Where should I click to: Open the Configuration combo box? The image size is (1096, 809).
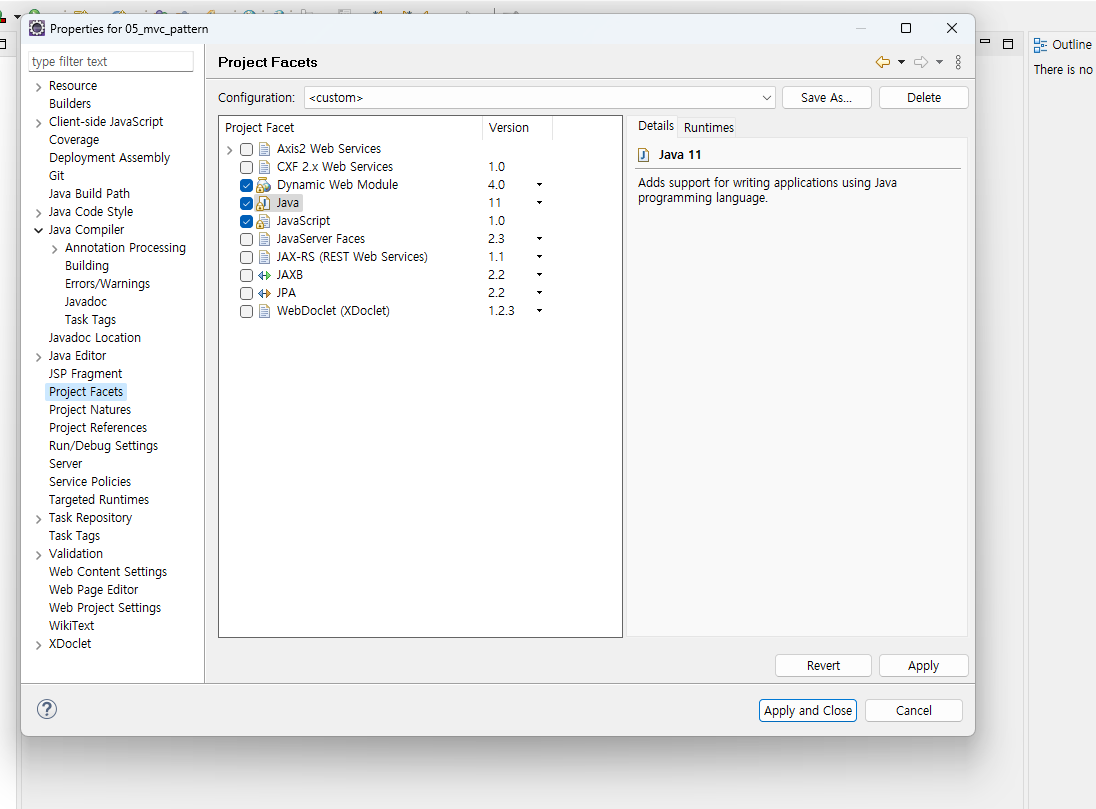coord(540,98)
